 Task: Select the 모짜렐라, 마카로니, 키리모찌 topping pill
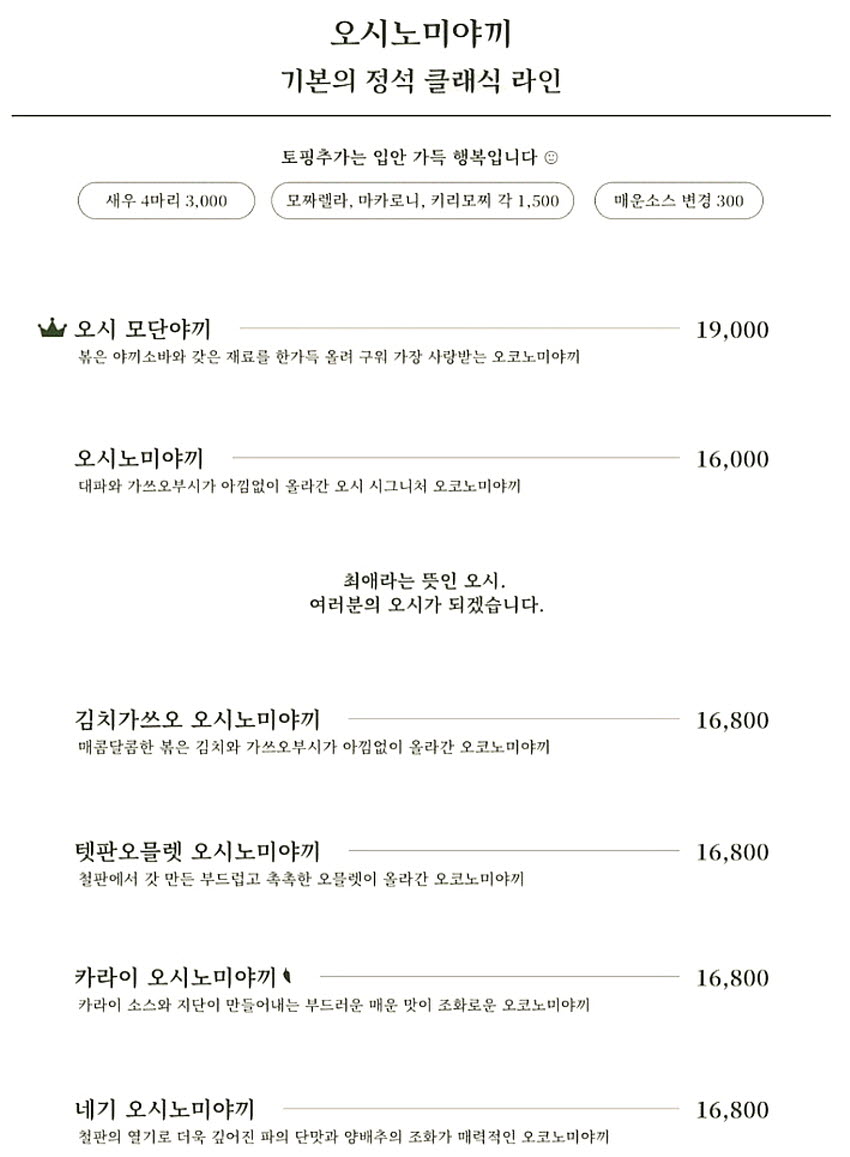[422, 201]
